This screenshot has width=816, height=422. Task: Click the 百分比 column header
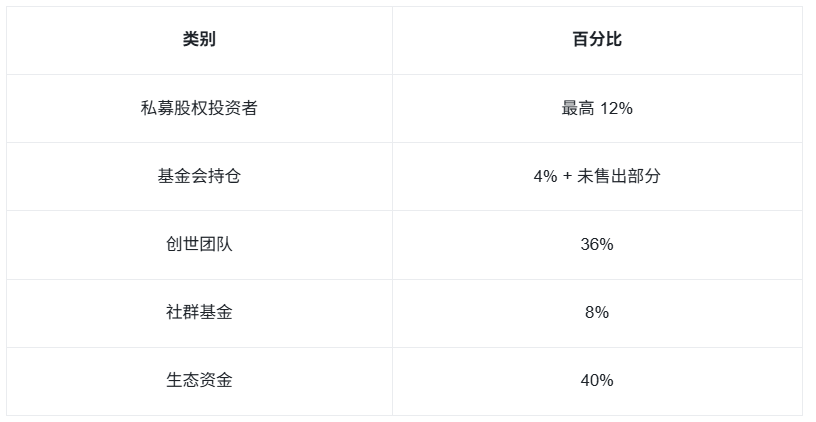[x=597, y=40]
